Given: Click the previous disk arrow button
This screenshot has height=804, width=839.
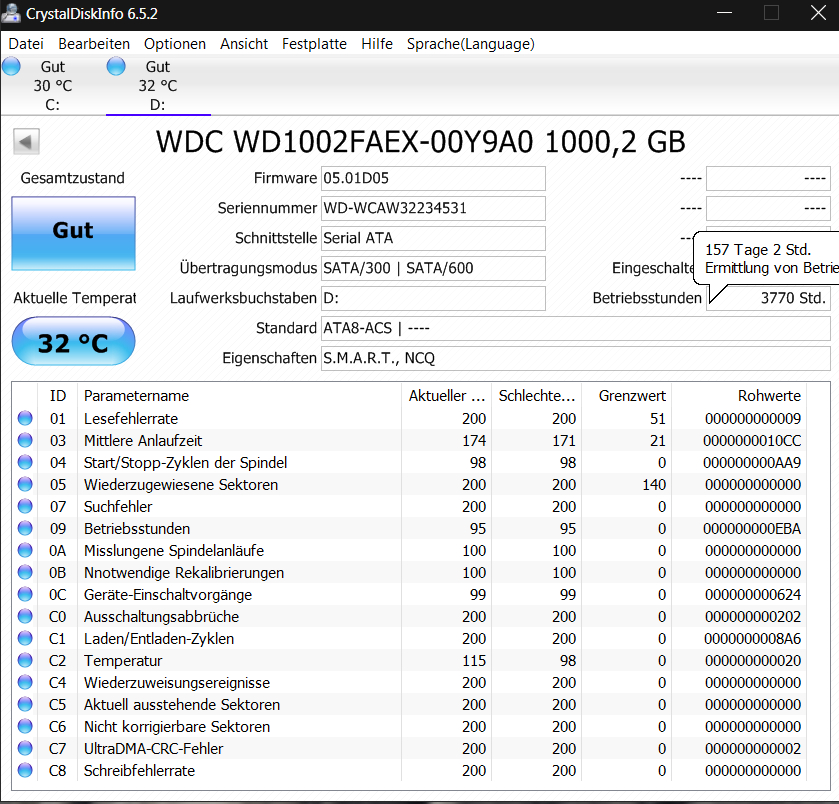Looking at the screenshot, I should tap(26, 142).
